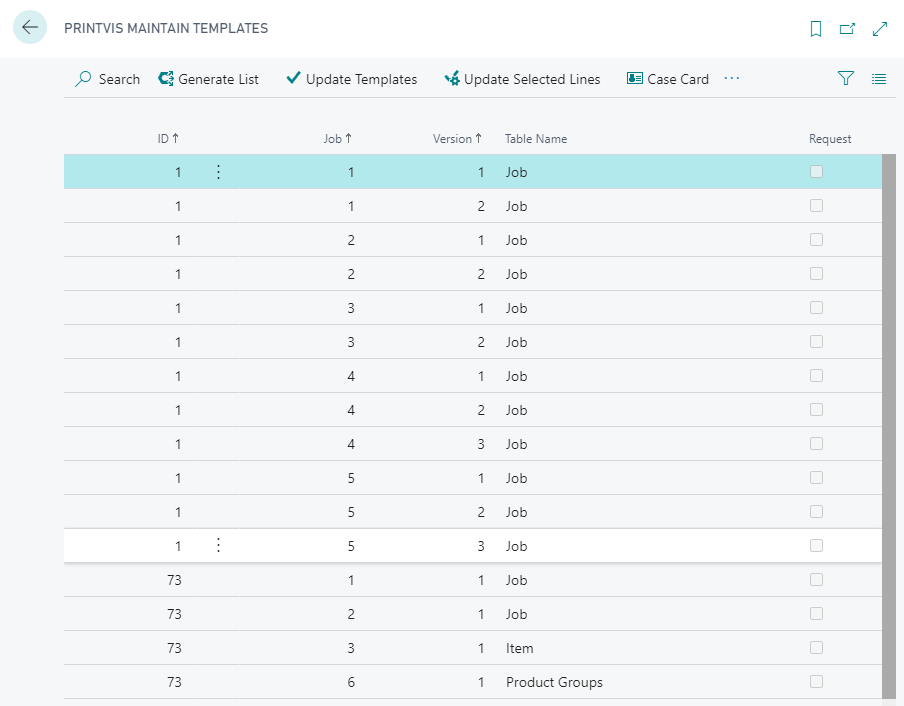The image size is (904, 706).
Task: Tick Request for ID 73 Job 1
Action: [x=816, y=579]
